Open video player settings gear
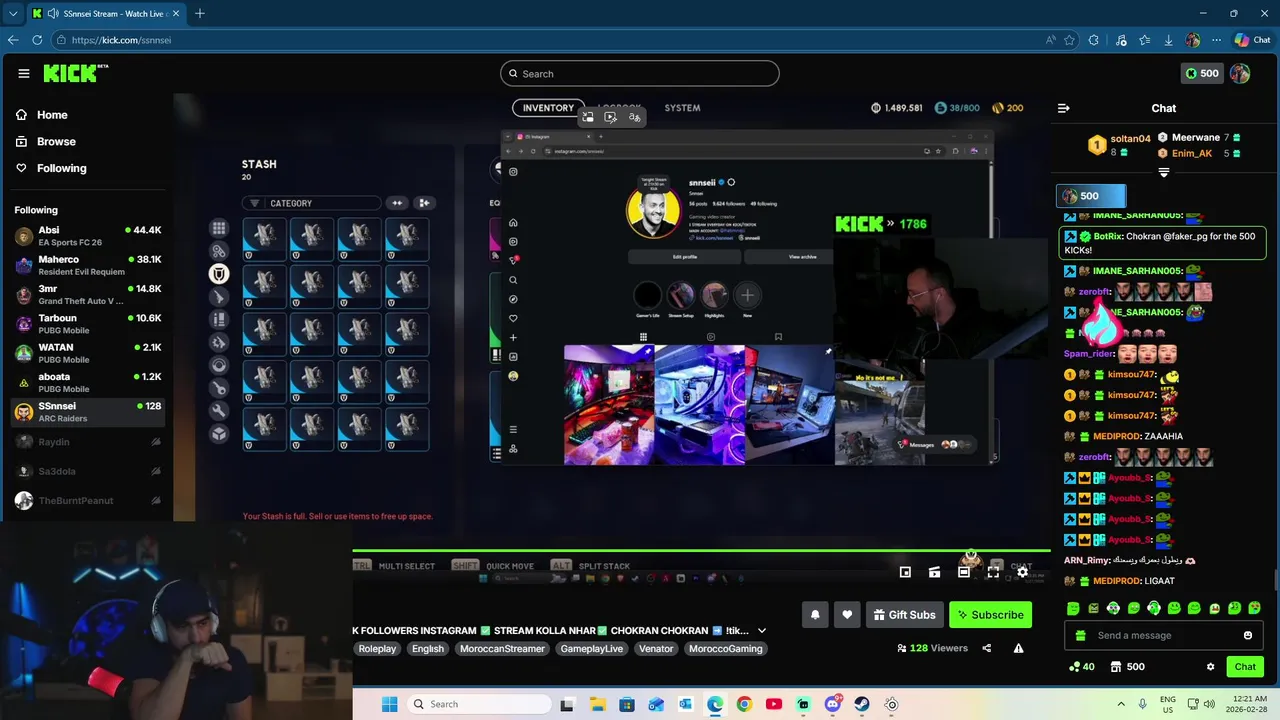Screen dimensions: 1280x720 click(1022, 572)
